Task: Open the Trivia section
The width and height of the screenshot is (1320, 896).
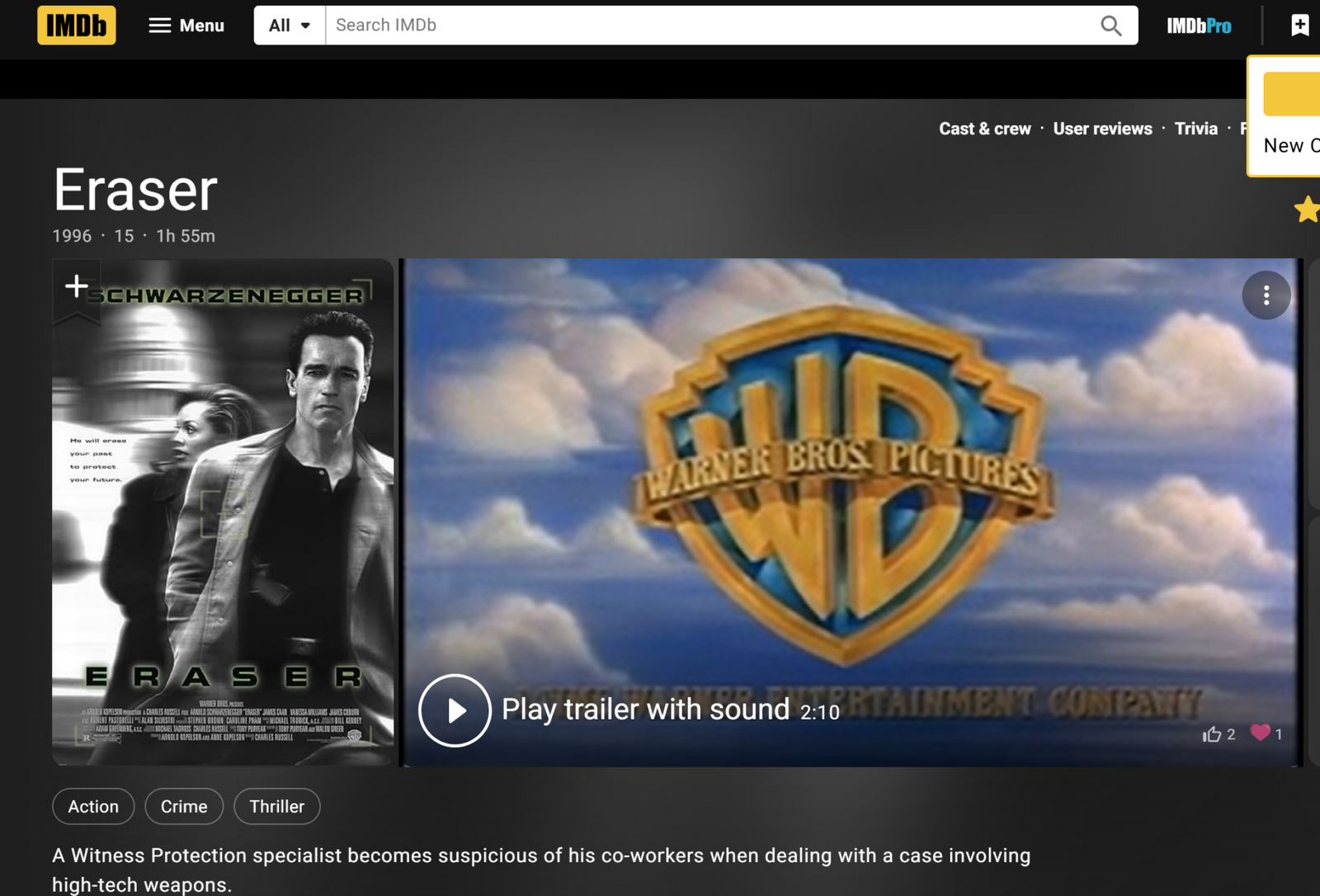Action: [x=1195, y=129]
